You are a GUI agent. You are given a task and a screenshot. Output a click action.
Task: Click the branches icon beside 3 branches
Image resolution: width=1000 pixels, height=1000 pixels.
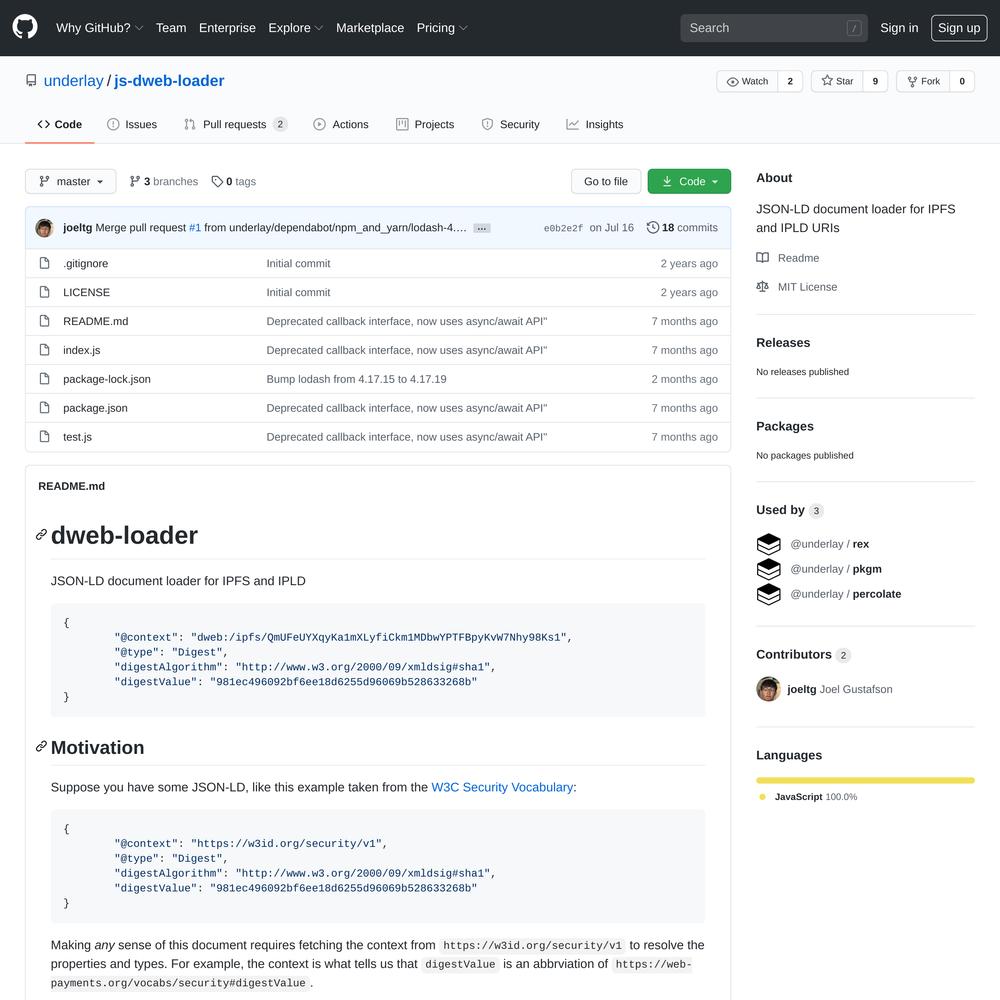[135, 182]
